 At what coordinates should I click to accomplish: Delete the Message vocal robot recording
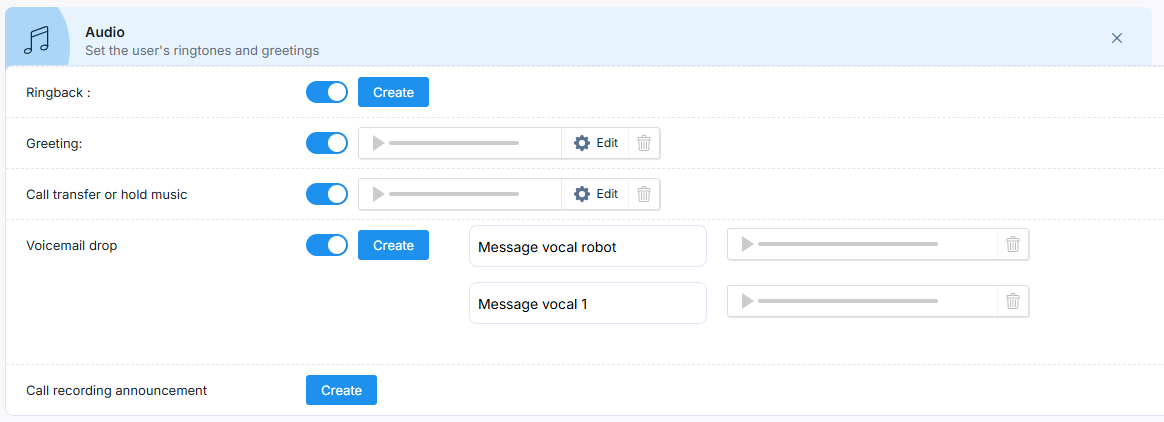pos(1013,244)
